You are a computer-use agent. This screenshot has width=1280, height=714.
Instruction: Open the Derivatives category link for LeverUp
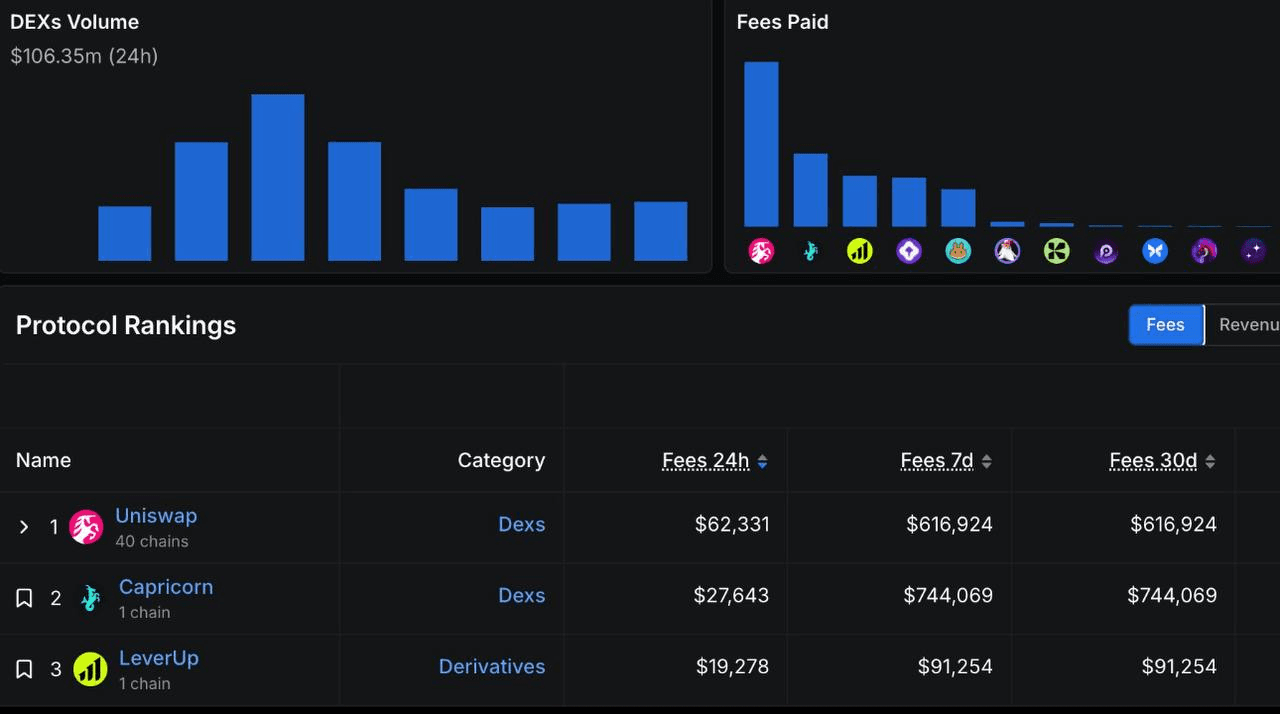492,666
